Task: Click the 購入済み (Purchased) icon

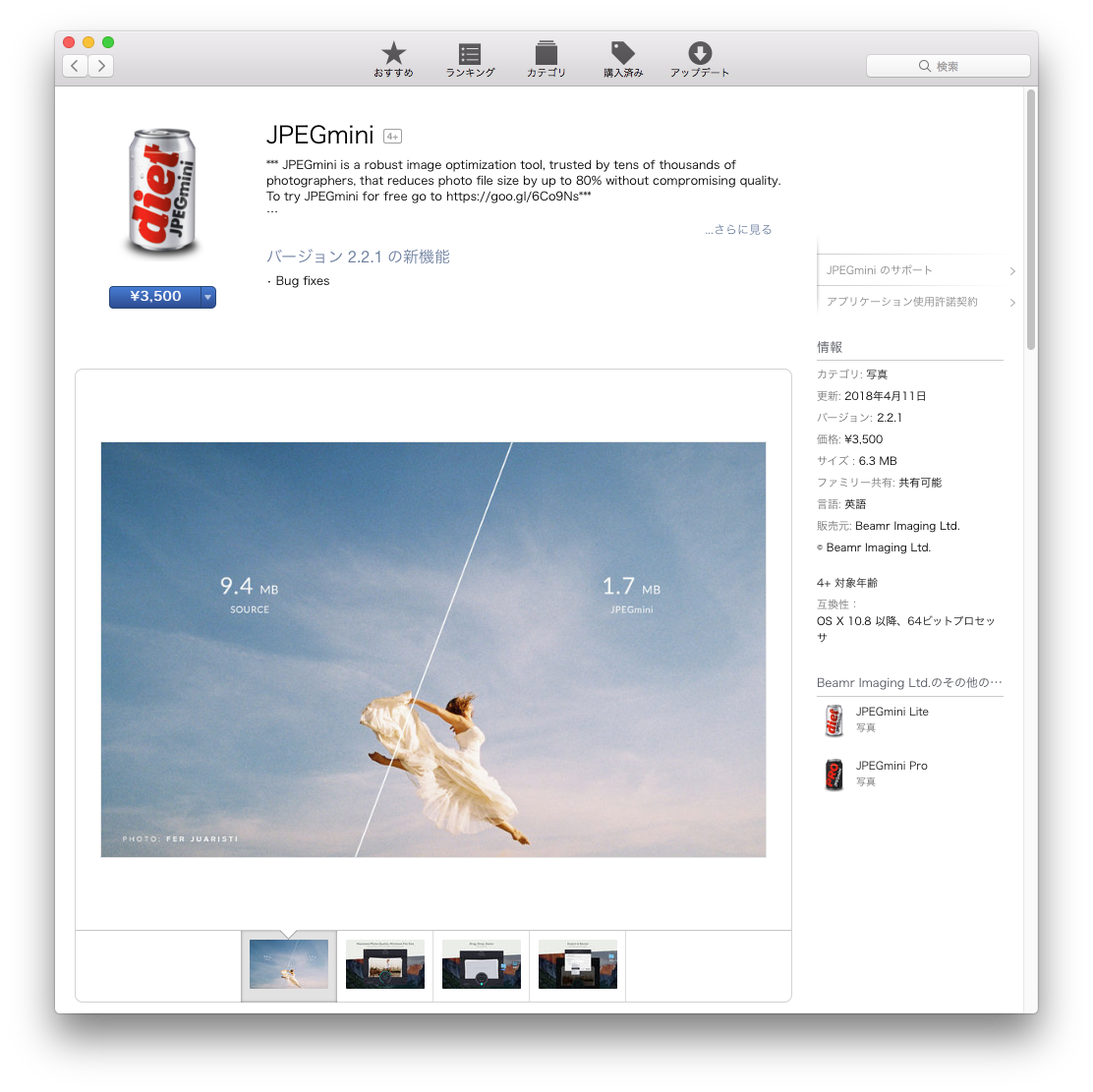Action: point(623,54)
